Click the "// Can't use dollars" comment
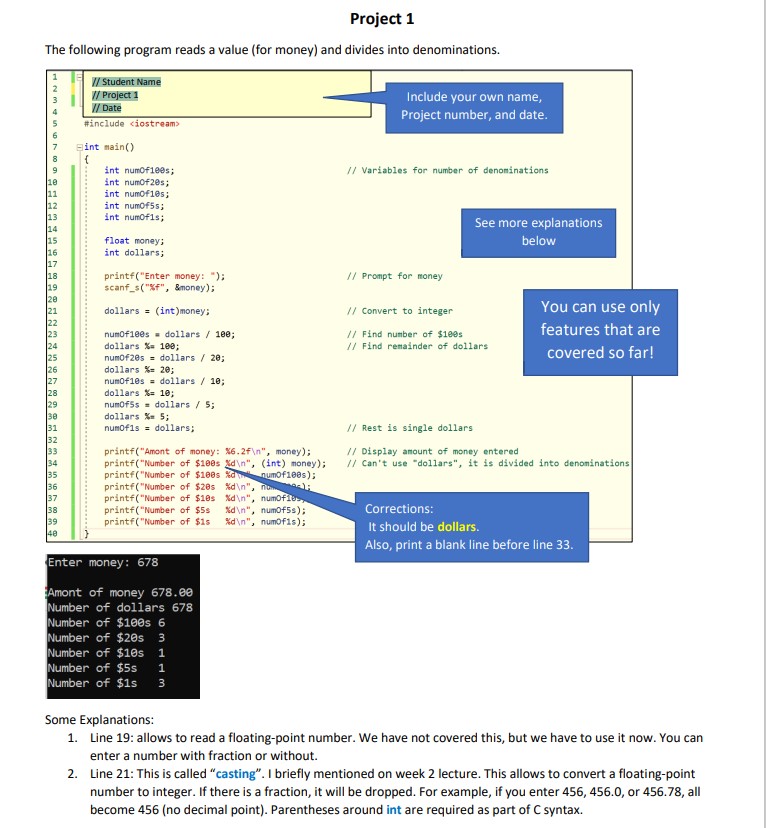The width and height of the screenshot is (766, 828). pyautogui.click(x=488, y=463)
